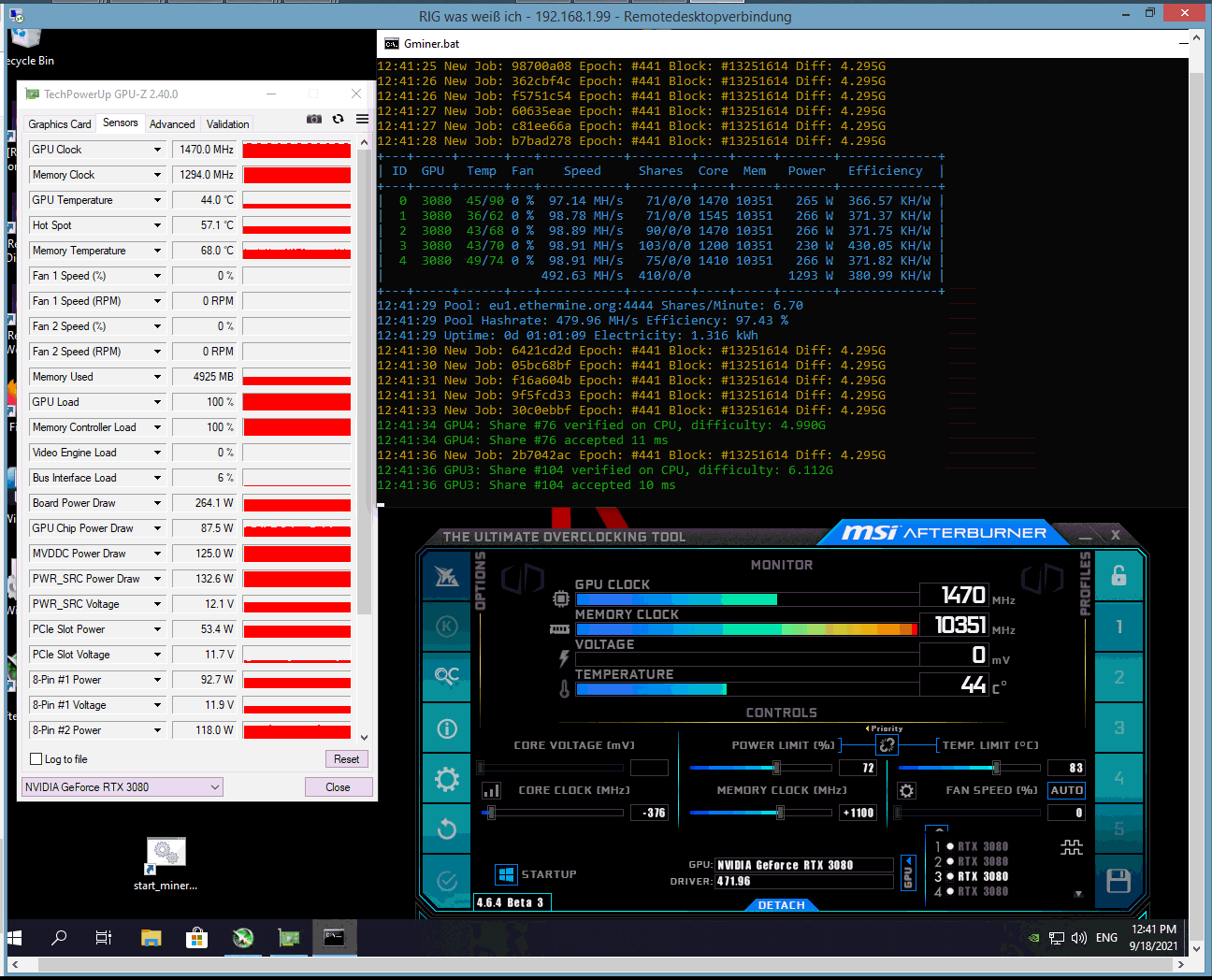Open the PCIe Slot Power sensor dropdown
This screenshot has height=980, width=1212.
point(157,629)
